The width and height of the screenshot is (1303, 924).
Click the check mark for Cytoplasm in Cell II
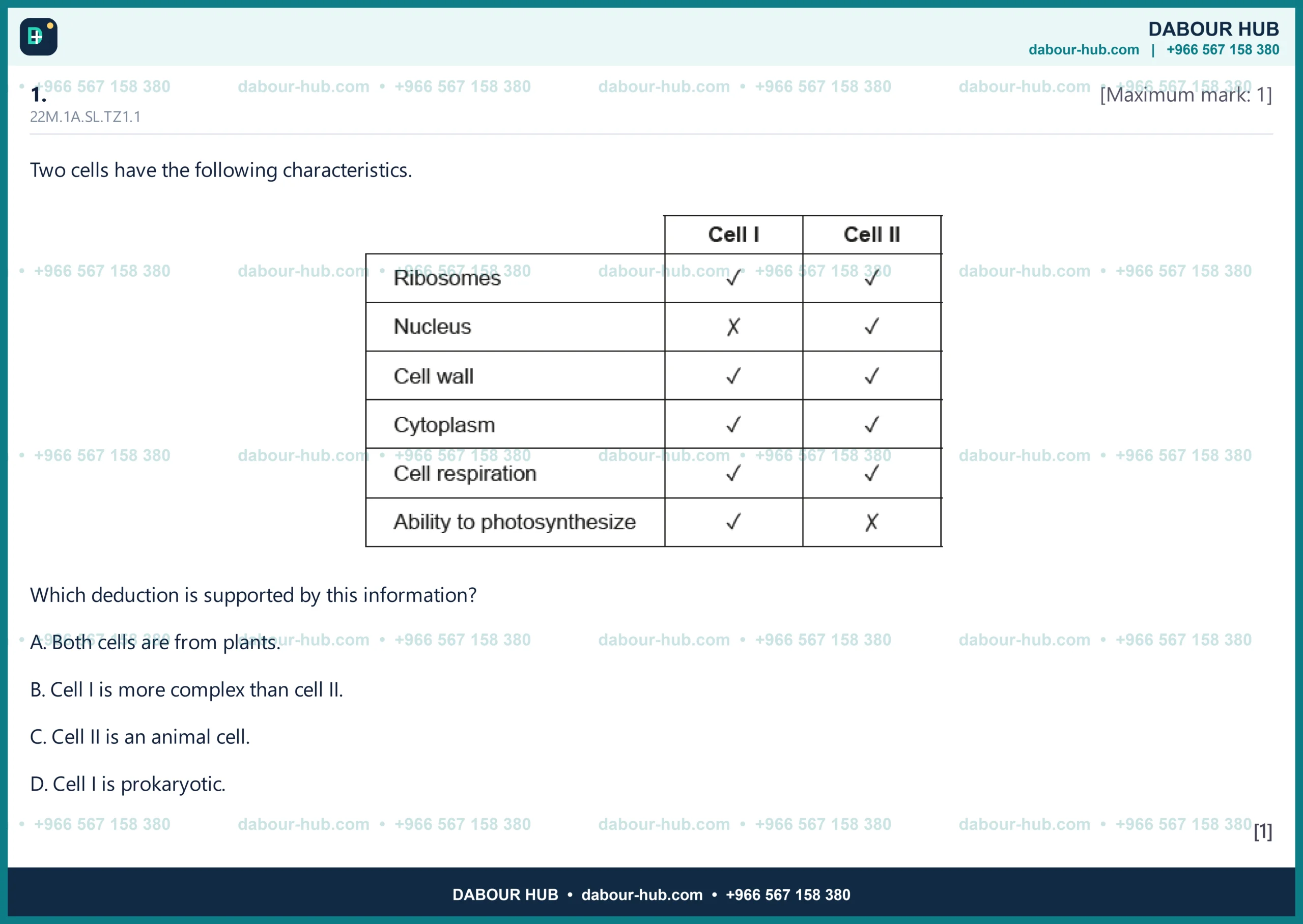click(x=872, y=424)
